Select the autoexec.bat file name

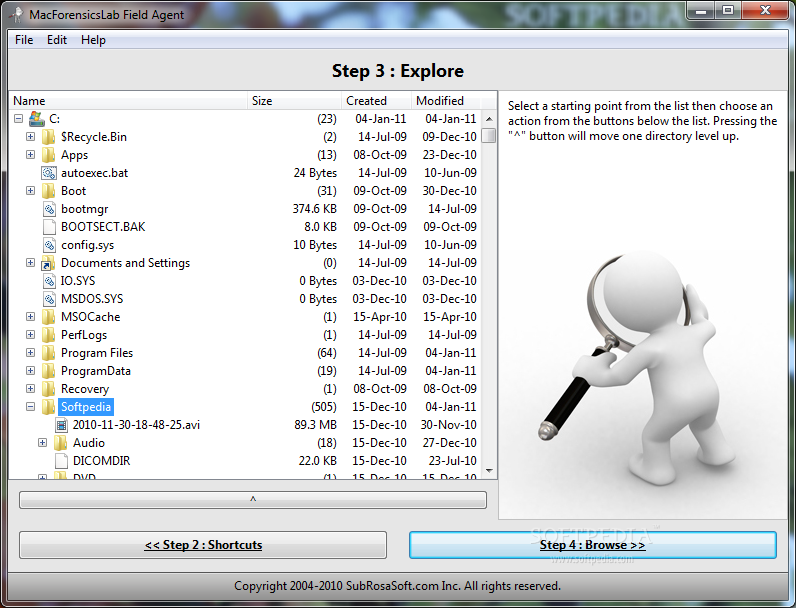click(x=94, y=173)
